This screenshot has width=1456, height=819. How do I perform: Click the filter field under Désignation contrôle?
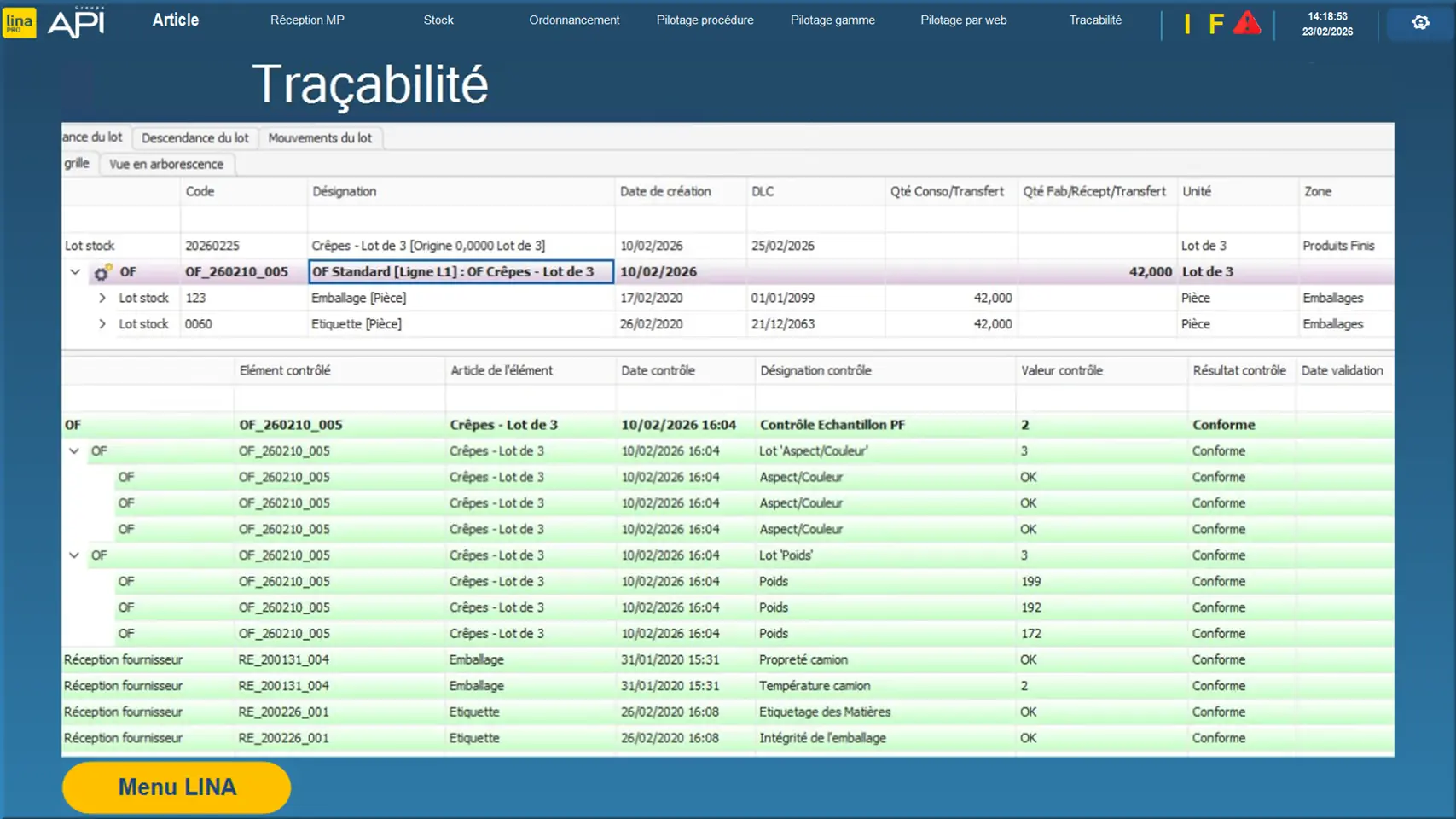tap(884, 398)
